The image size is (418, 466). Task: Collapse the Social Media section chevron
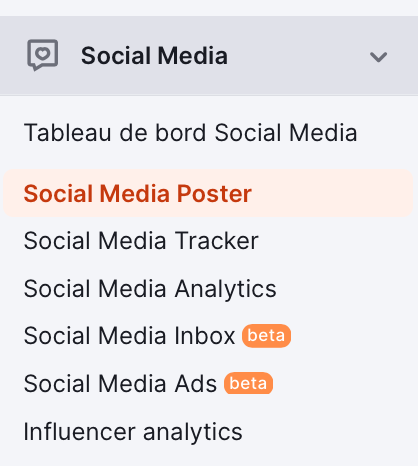point(378,57)
